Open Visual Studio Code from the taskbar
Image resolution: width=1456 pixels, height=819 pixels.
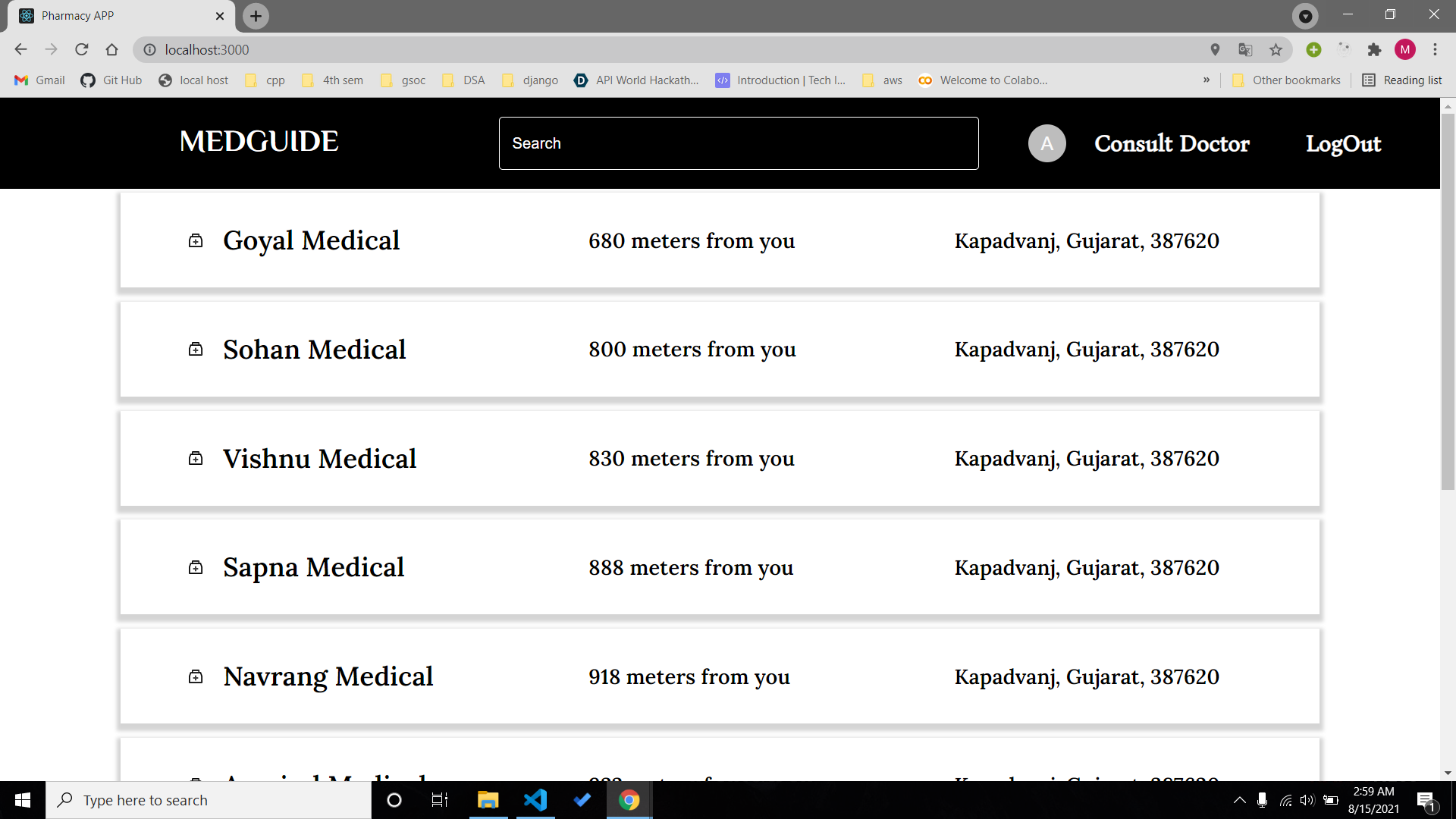click(535, 800)
